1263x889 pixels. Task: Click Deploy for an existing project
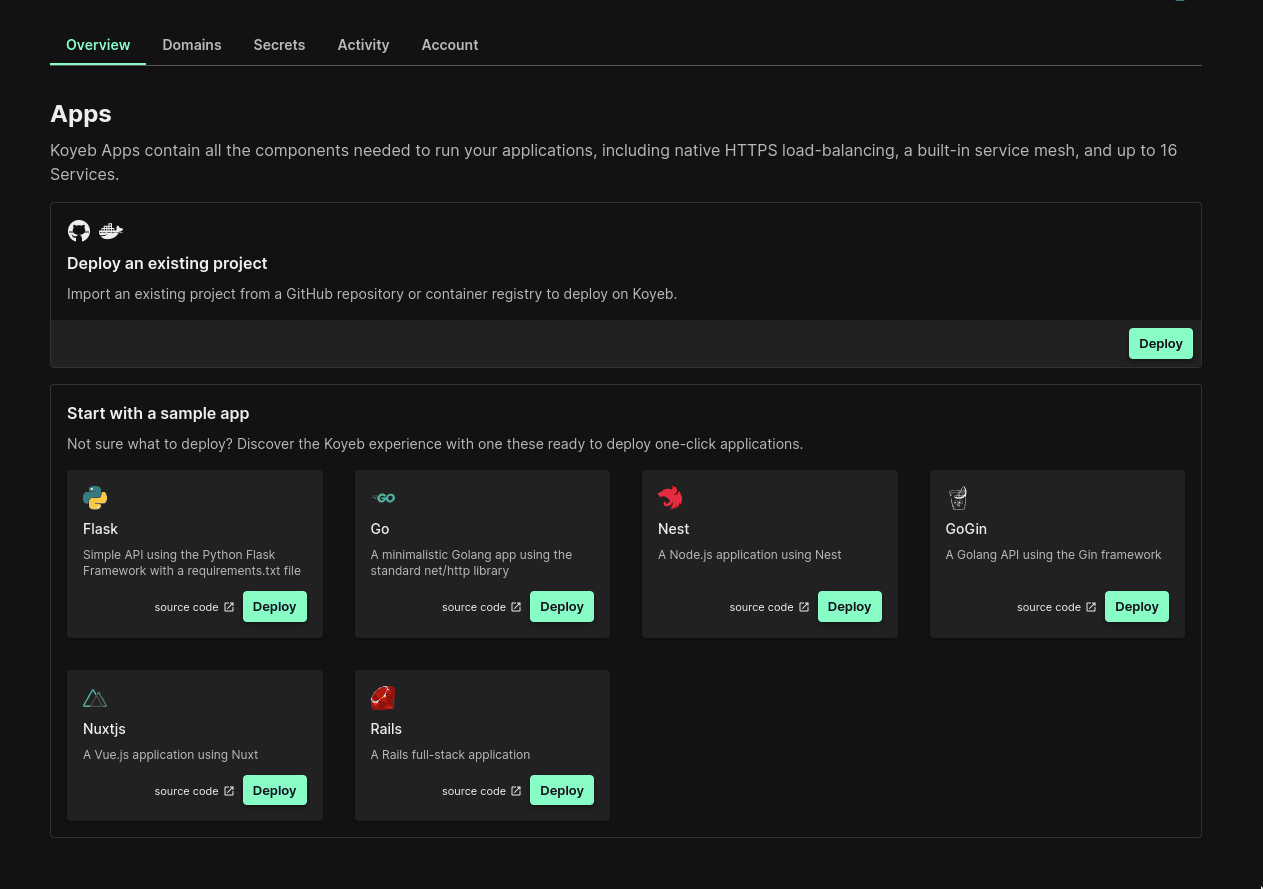point(1160,343)
